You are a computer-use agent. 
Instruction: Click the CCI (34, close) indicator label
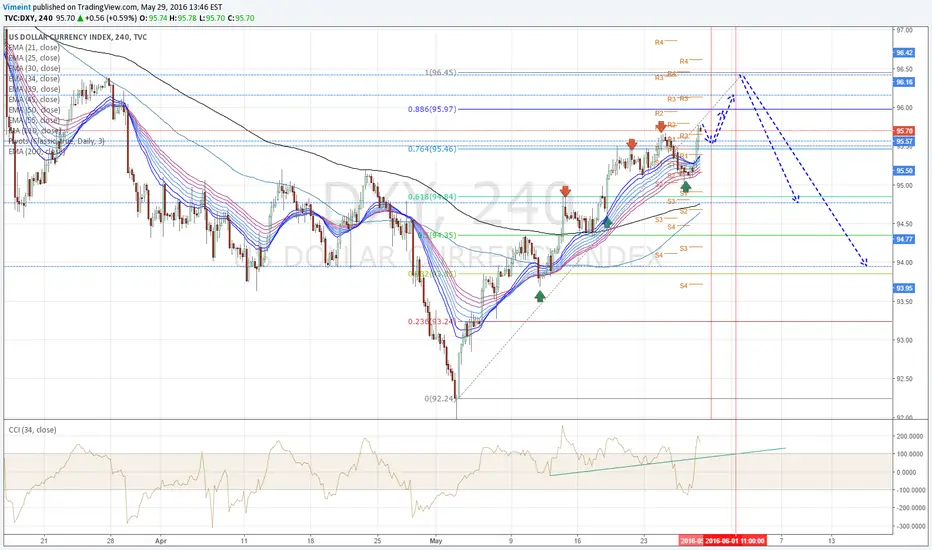click(x=32, y=430)
